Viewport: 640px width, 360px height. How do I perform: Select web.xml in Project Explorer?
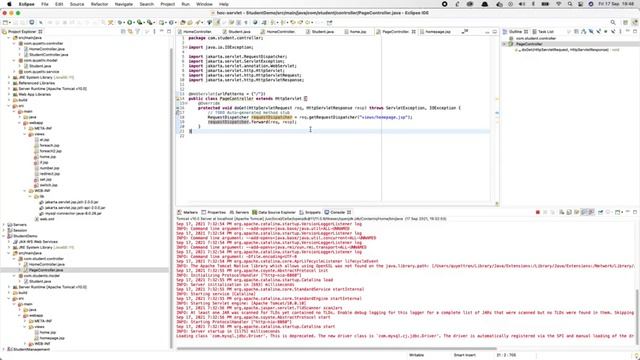pyautogui.click(x=47, y=219)
